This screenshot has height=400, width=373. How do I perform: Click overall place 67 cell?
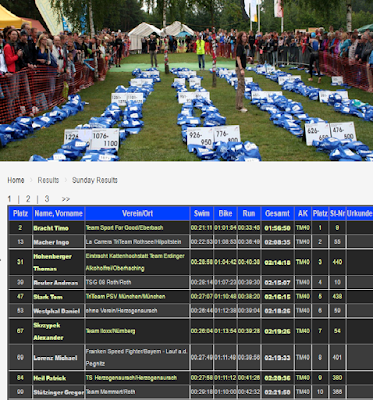20,331
